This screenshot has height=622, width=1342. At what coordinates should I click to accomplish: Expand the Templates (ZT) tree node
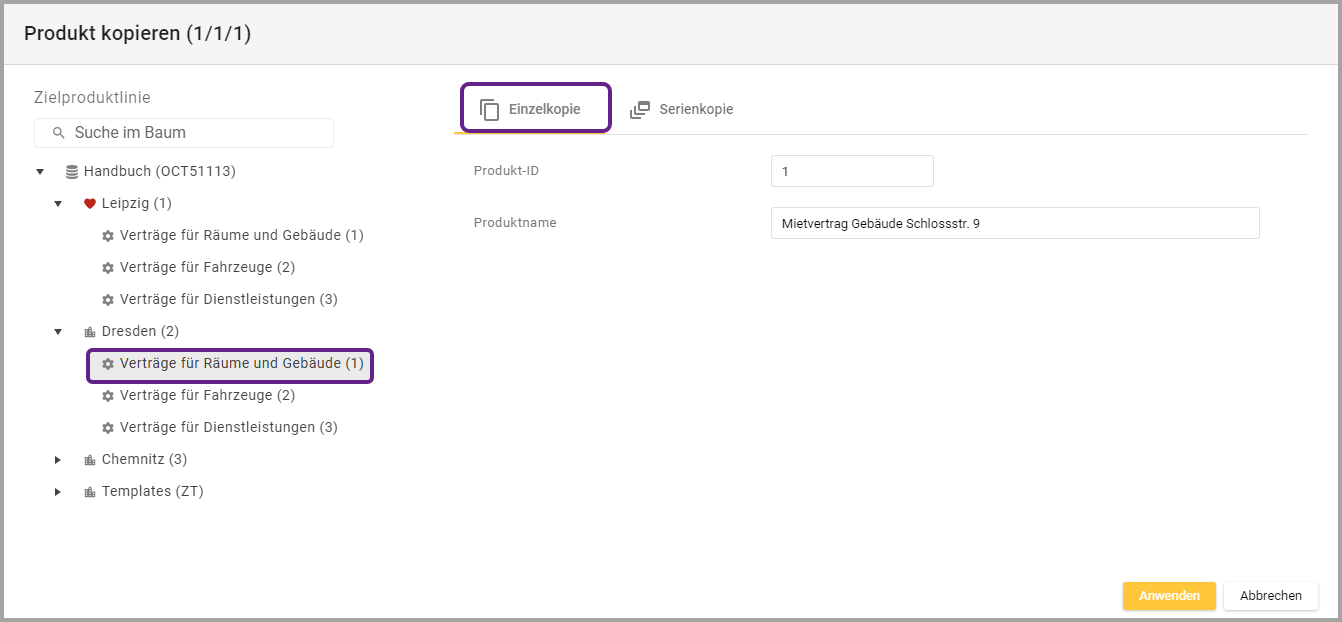(58, 492)
